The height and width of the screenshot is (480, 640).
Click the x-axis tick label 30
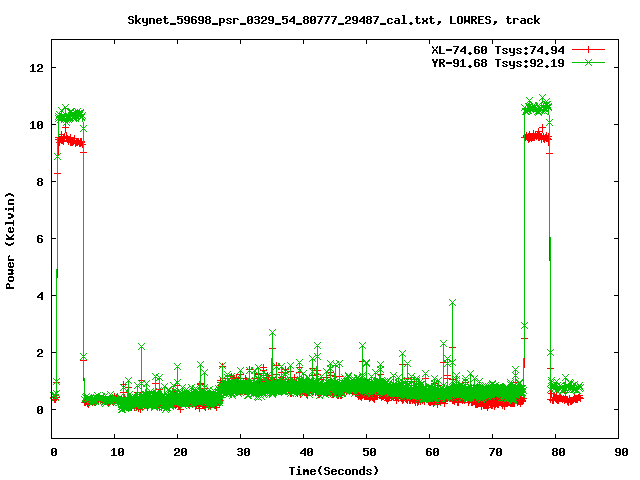coord(243,452)
